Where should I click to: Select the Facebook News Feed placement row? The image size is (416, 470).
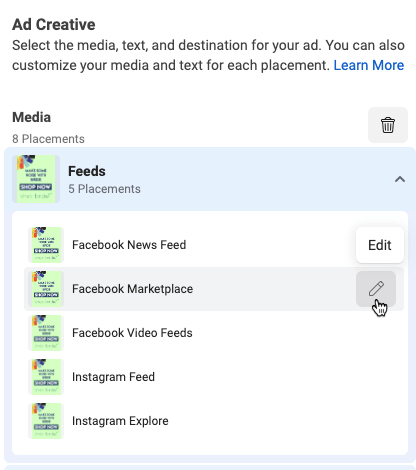214,245
